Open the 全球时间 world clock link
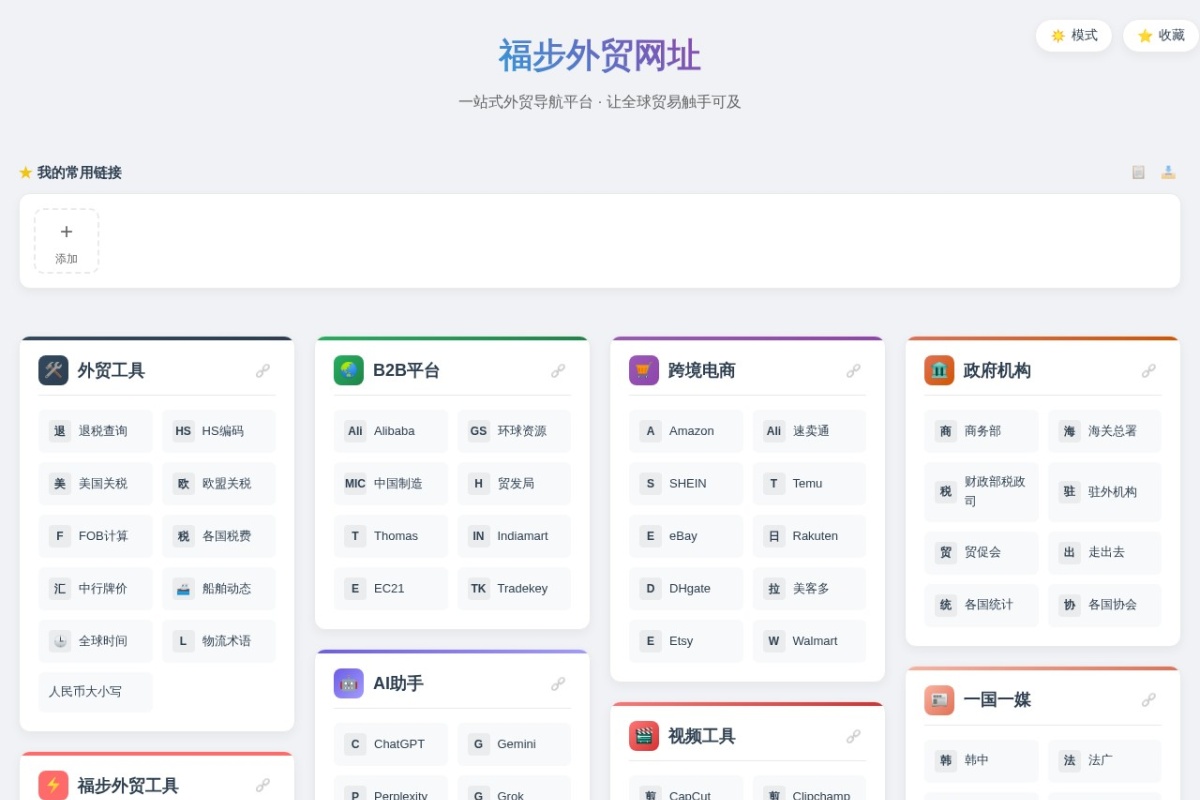Screen dimensions: 1200x800 coord(96,641)
